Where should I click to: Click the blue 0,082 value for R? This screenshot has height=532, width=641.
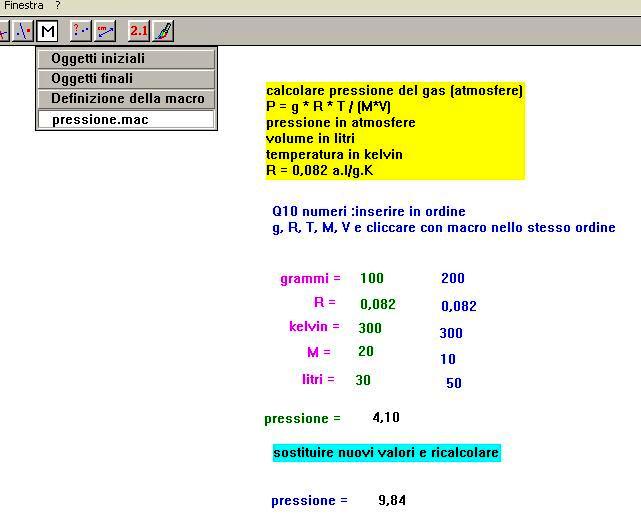459,306
